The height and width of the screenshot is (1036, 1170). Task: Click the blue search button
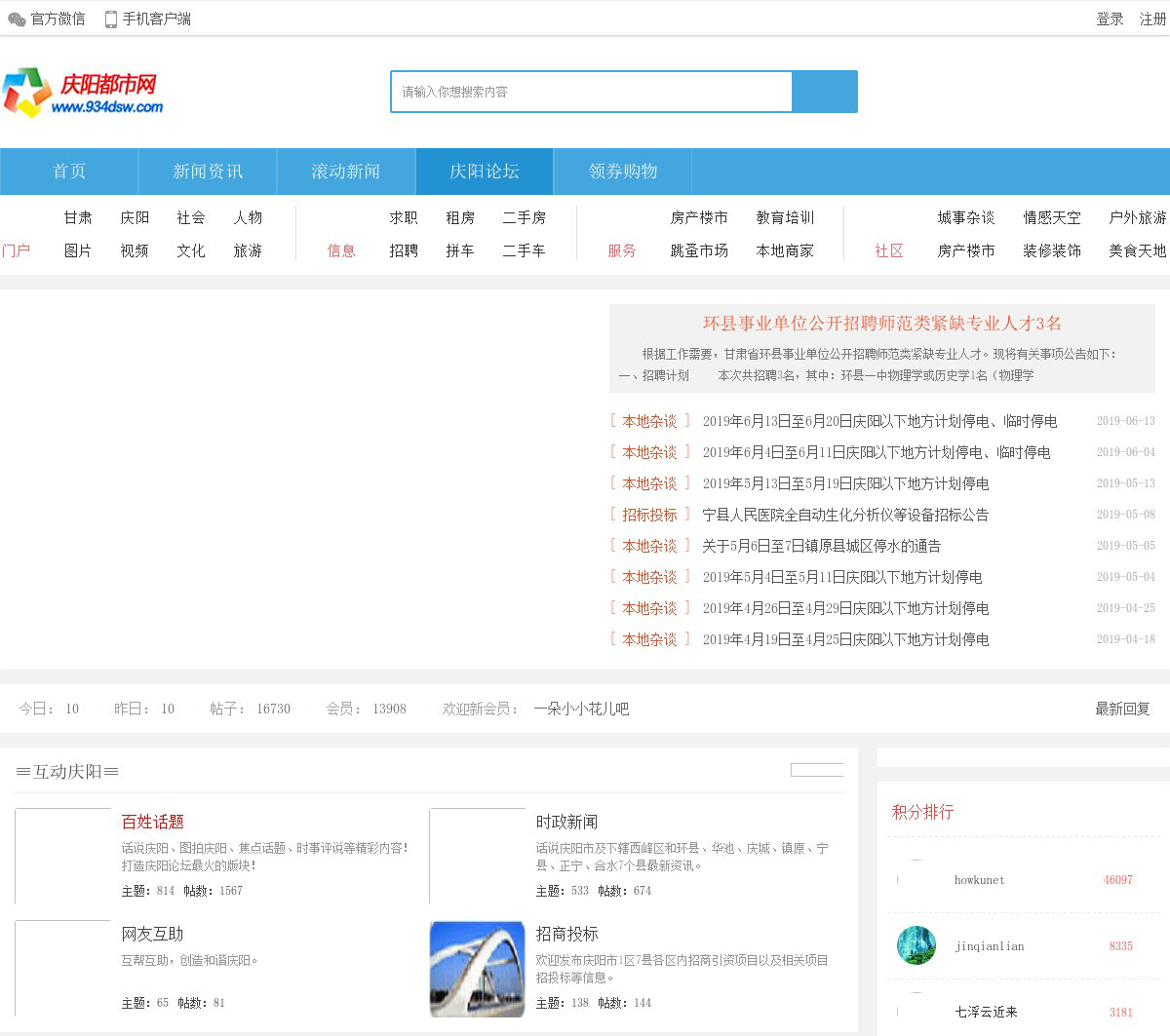[824, 92]
